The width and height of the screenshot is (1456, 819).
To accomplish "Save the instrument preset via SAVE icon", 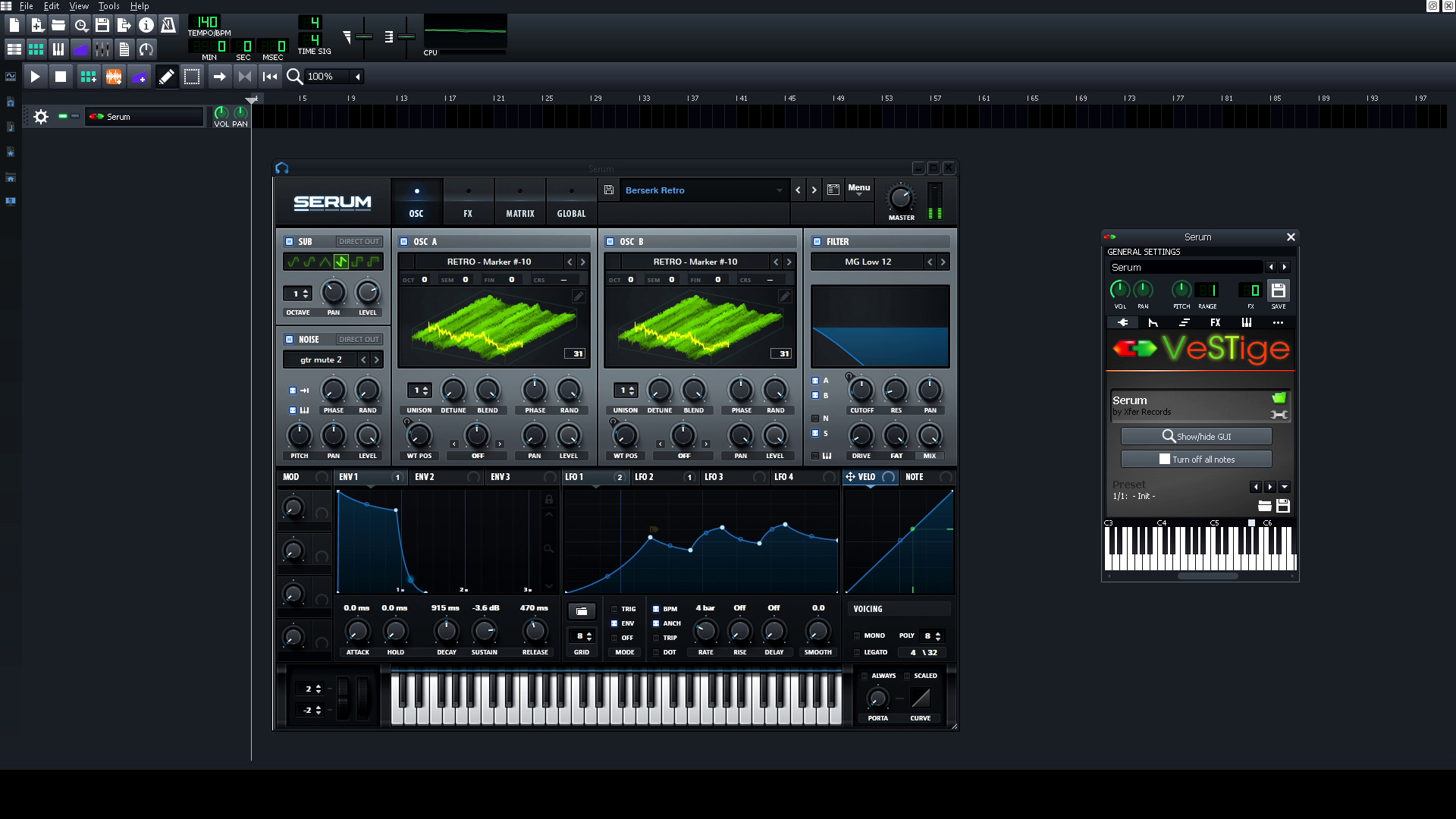I will [x=1279, y=290].
